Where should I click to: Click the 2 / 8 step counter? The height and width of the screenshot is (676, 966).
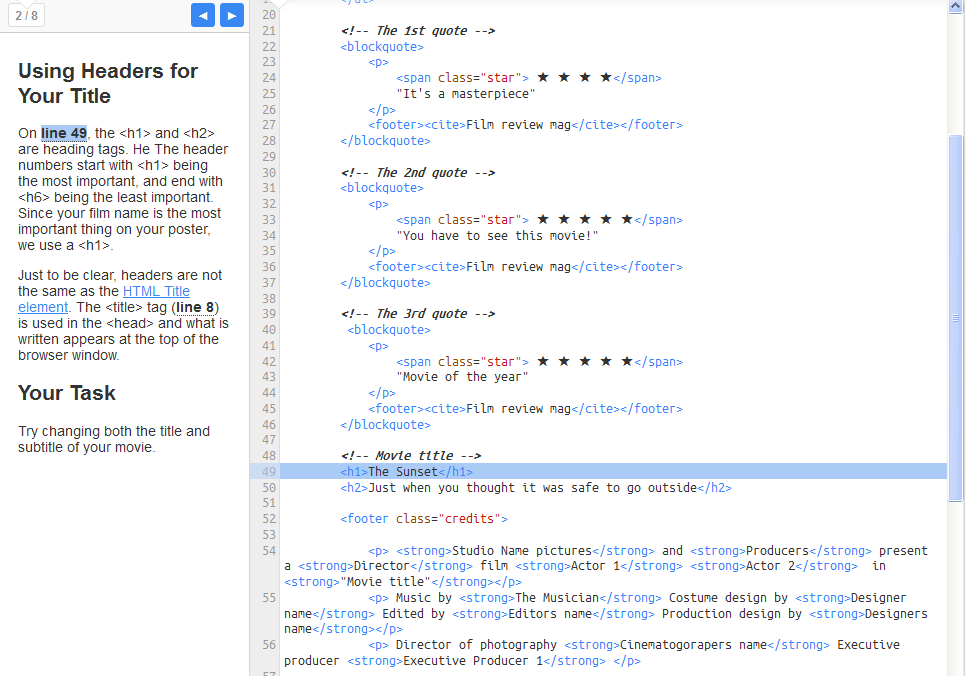(26, 15)
